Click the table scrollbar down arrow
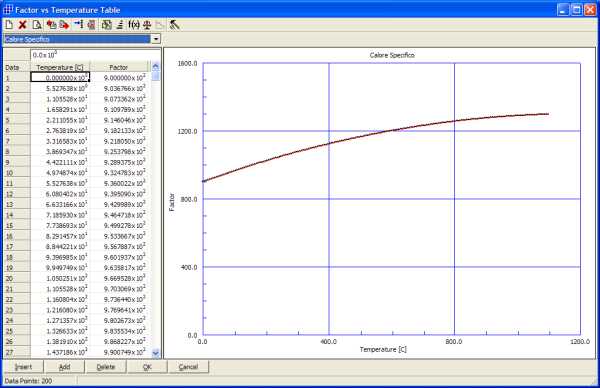This screenshot has width=600, height=388. (x=155, y=353)
